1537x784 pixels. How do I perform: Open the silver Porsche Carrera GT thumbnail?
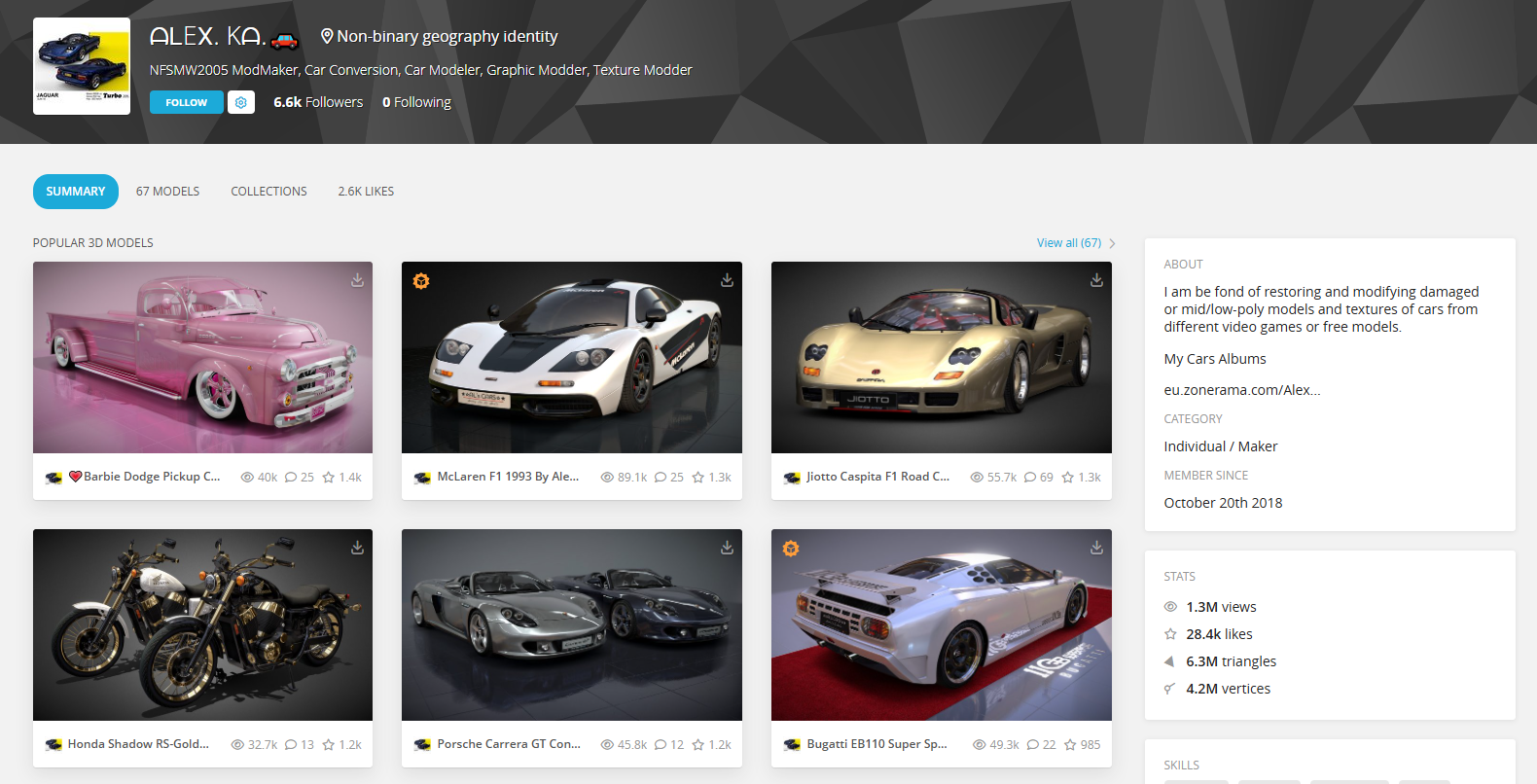click(x=572, y=624)
